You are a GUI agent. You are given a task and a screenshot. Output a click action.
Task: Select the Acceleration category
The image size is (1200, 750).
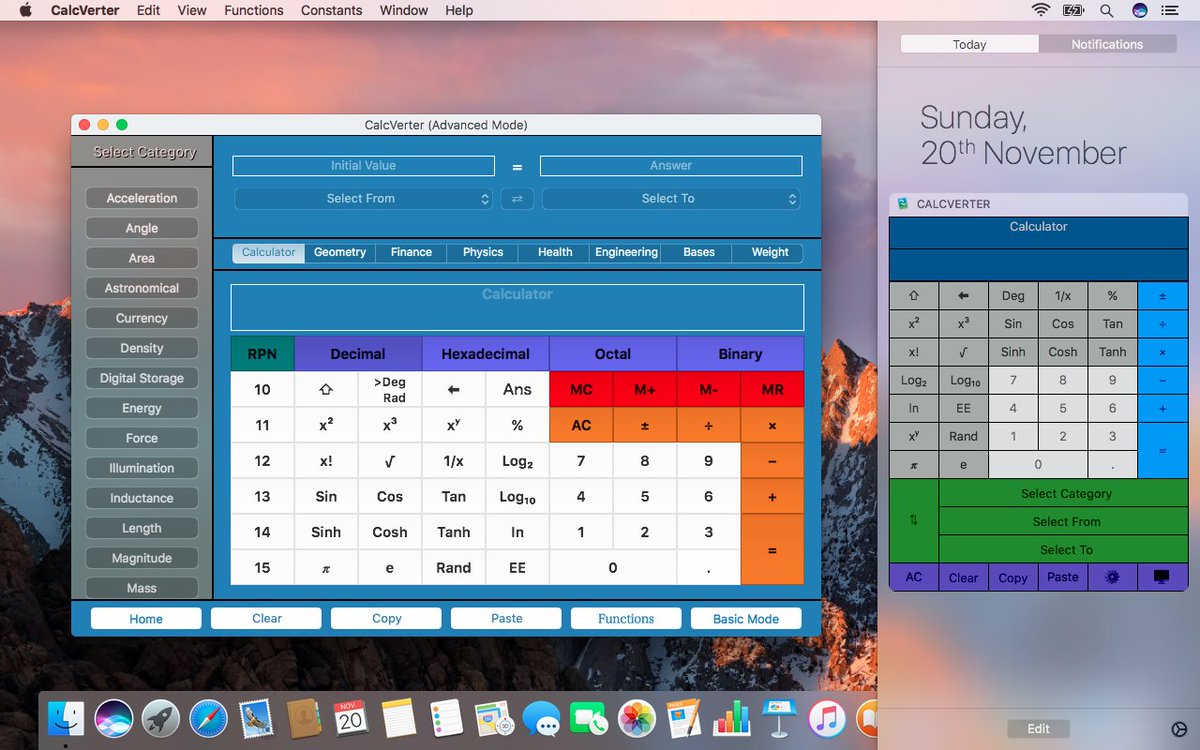click(x=142, y=198)
